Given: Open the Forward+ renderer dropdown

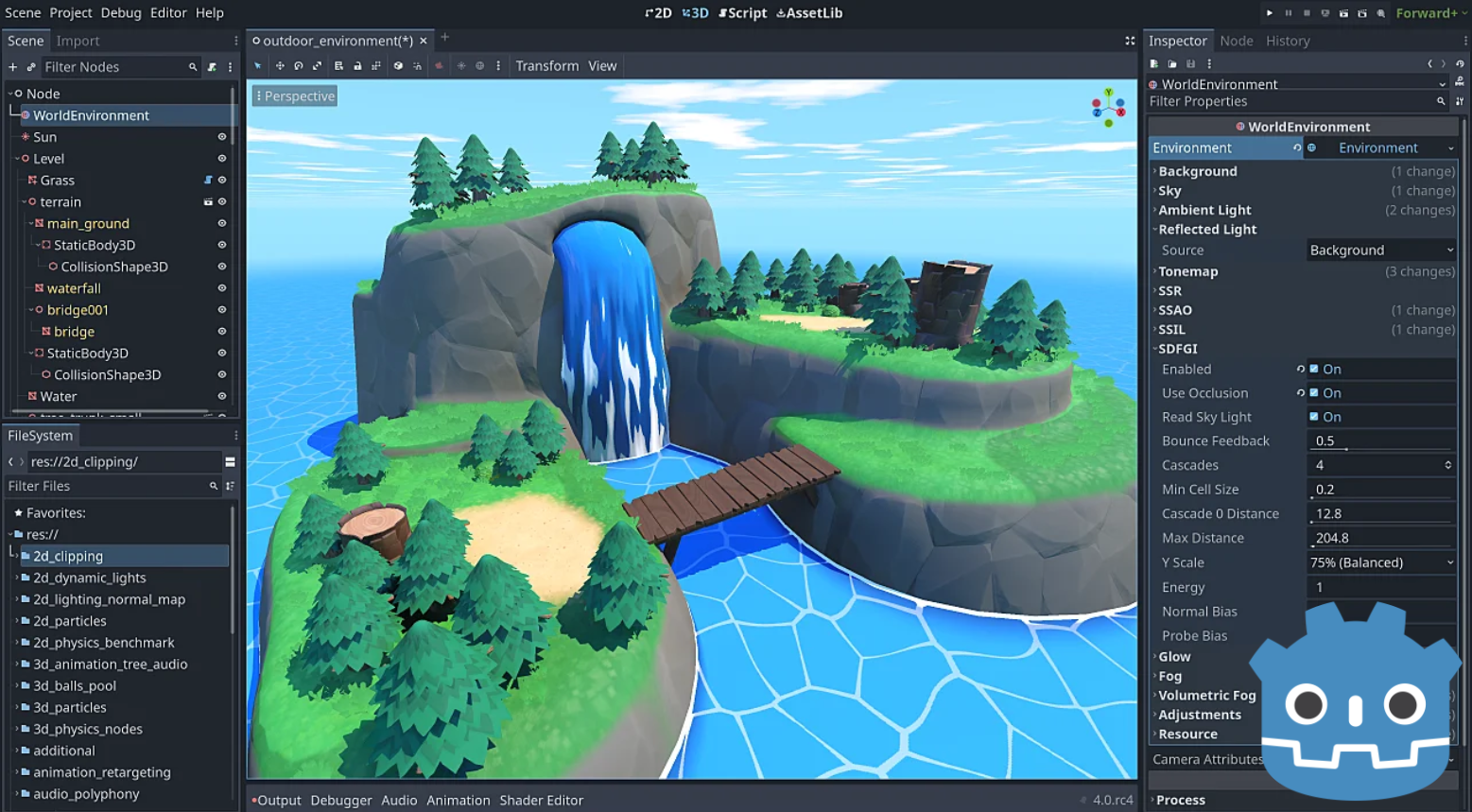Looking at the screenshot, I should coord(1429,13).
